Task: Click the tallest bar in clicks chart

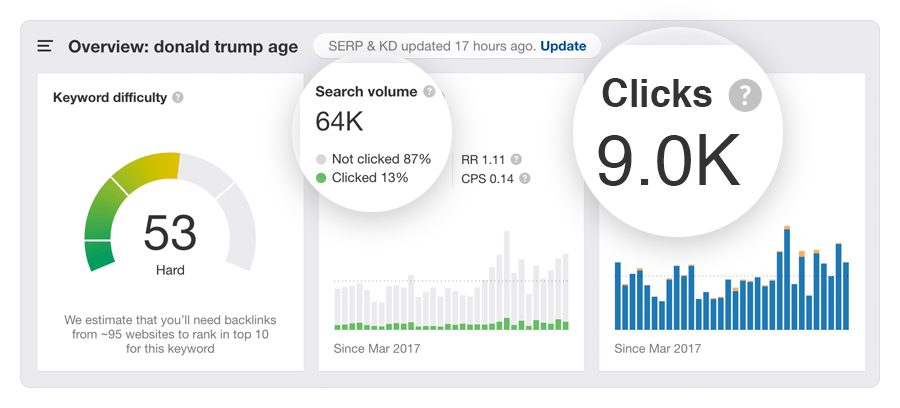Action: (787, 278)
